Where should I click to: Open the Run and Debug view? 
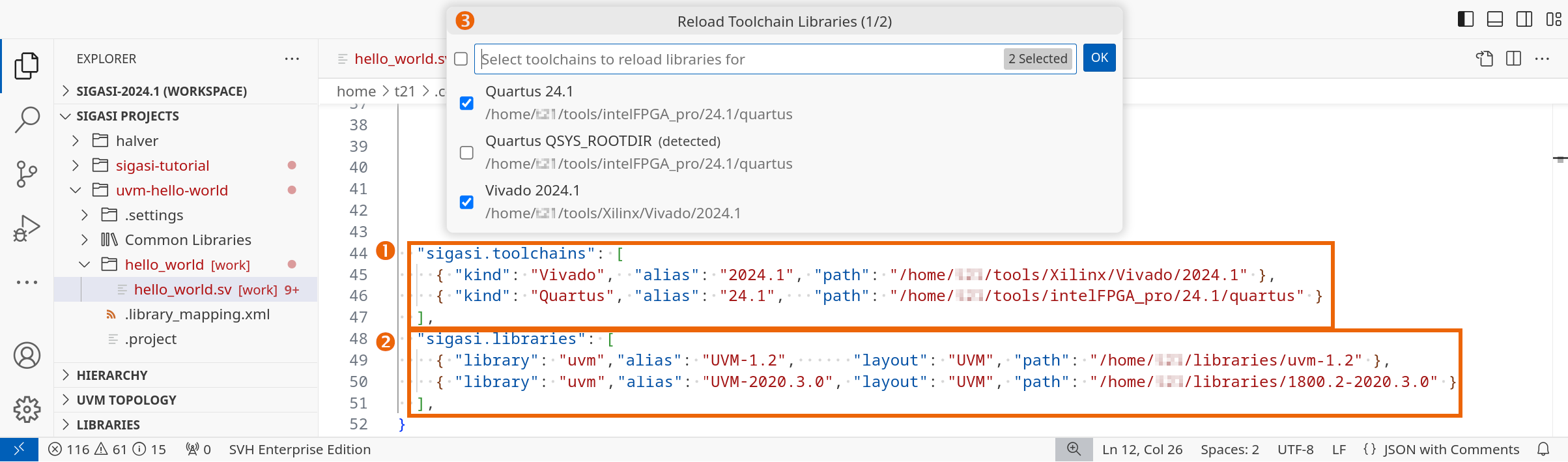27,228
